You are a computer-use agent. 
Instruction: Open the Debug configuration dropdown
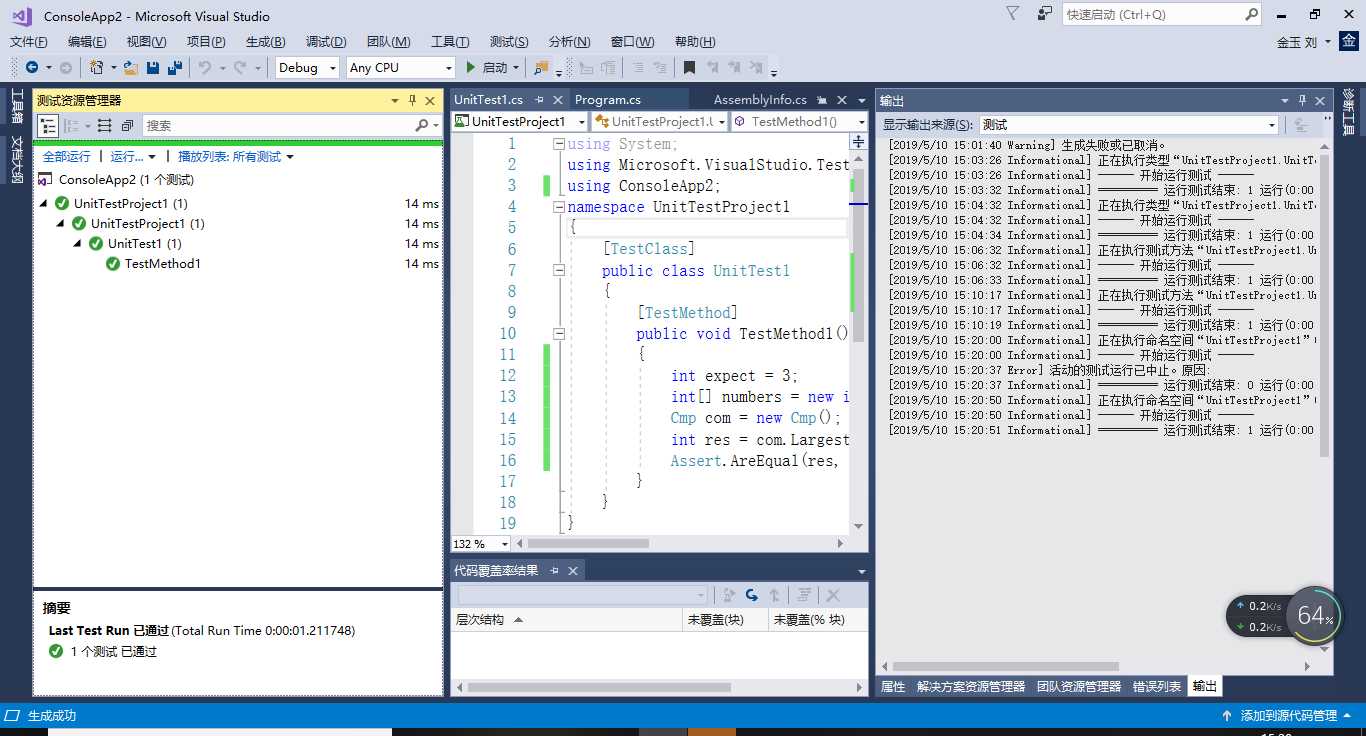pos(307,67)
